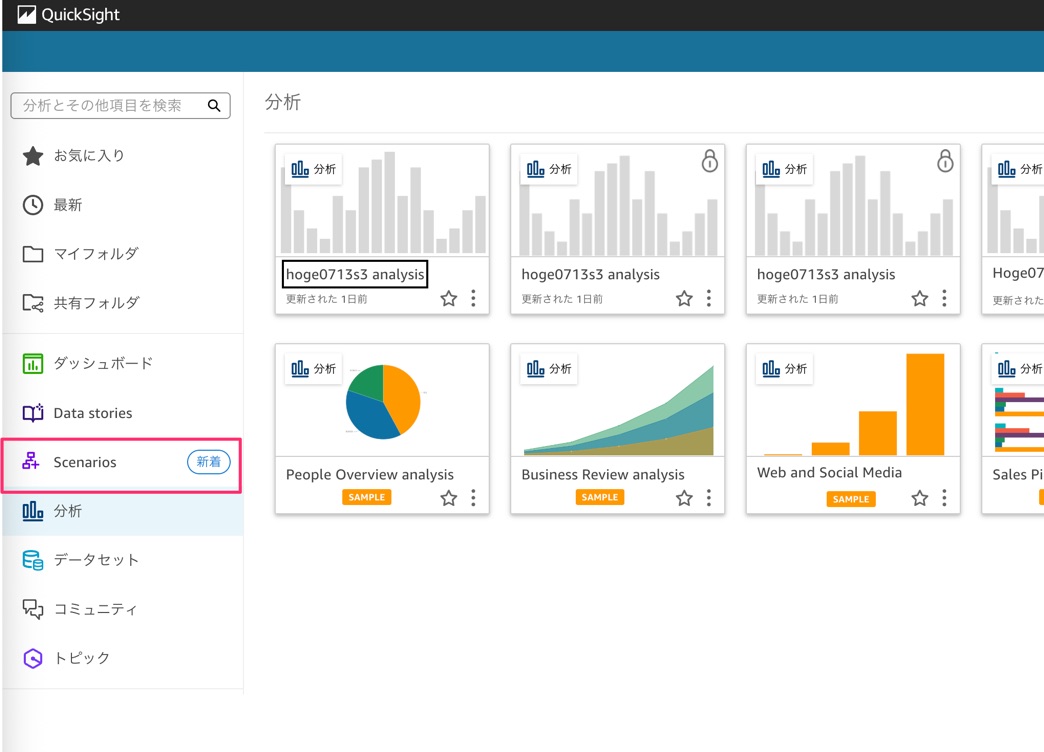Favorite Business Review analysis with its star

click(x=684, y=498)
